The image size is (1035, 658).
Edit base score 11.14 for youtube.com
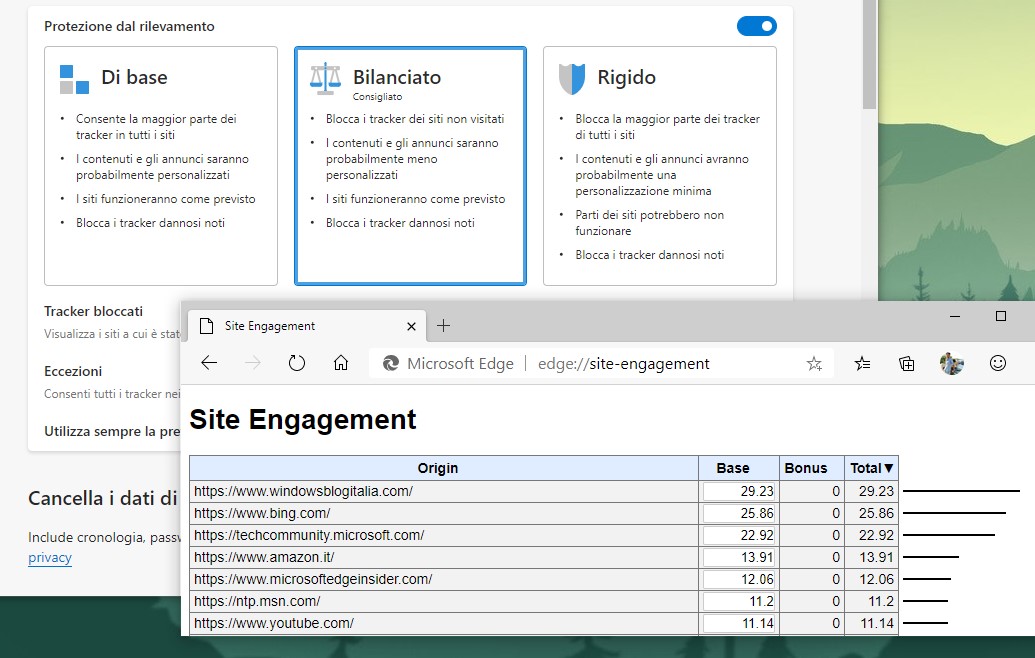click(739, 623)
